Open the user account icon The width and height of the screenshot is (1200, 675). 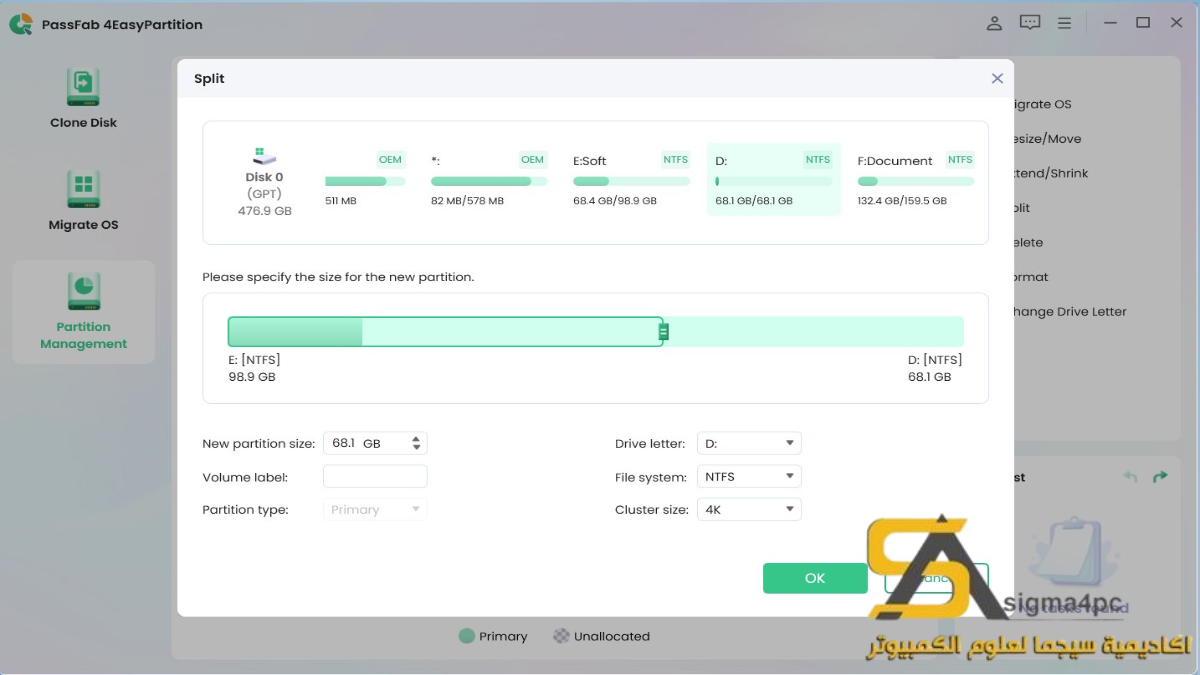click(x=994, y=23)
